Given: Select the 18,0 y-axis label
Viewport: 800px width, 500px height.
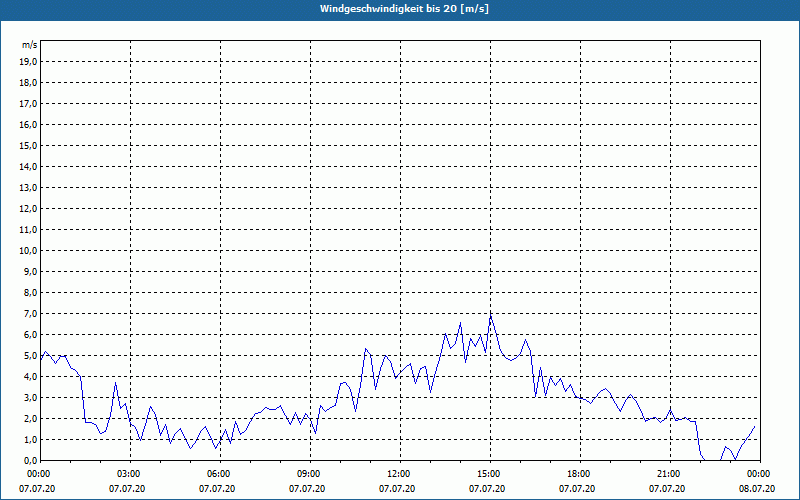Looking at the screenshot, I should [x=29, y=83].
